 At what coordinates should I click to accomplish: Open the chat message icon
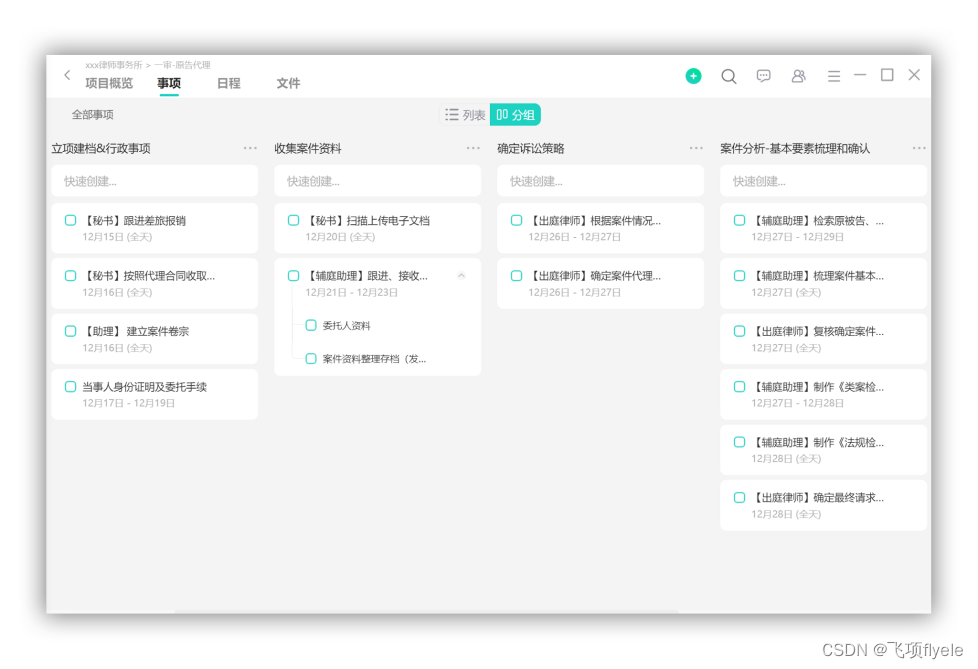pos(763,76)
